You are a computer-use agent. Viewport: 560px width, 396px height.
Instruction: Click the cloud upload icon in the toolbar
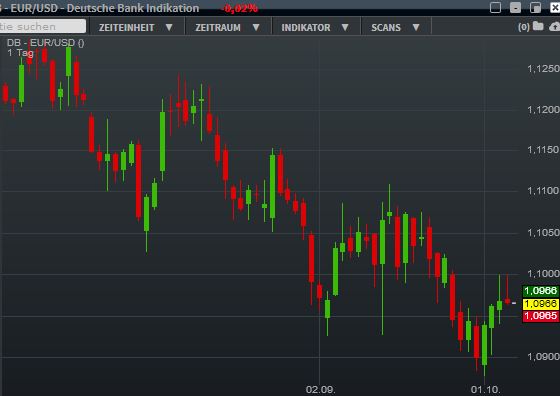tap(555, 26)
